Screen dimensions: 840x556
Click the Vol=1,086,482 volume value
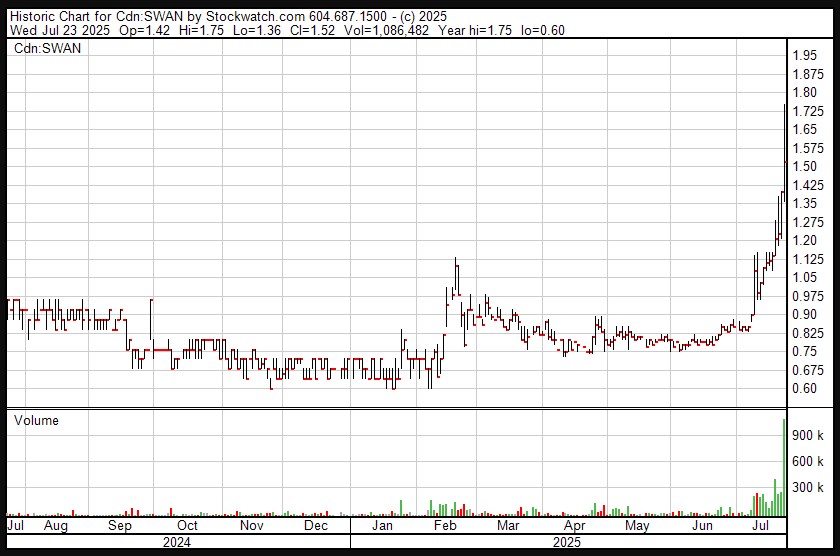tap(387, 30)
